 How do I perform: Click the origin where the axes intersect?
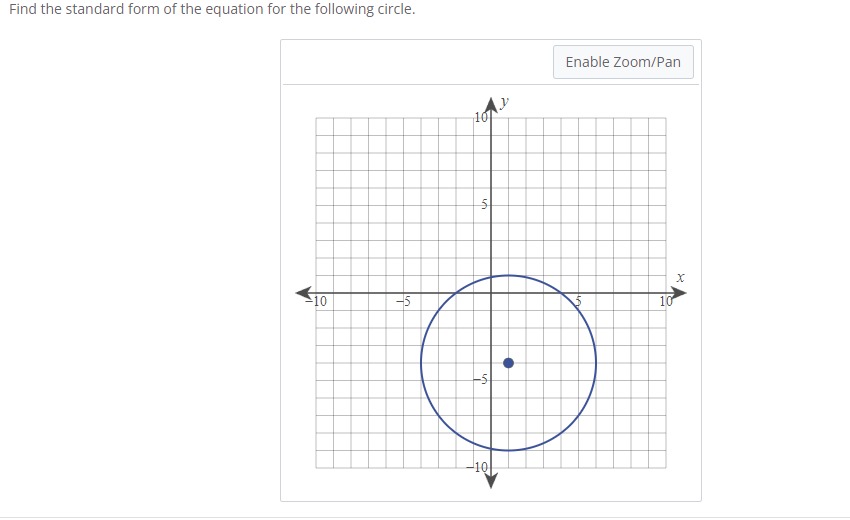(491, 293)
